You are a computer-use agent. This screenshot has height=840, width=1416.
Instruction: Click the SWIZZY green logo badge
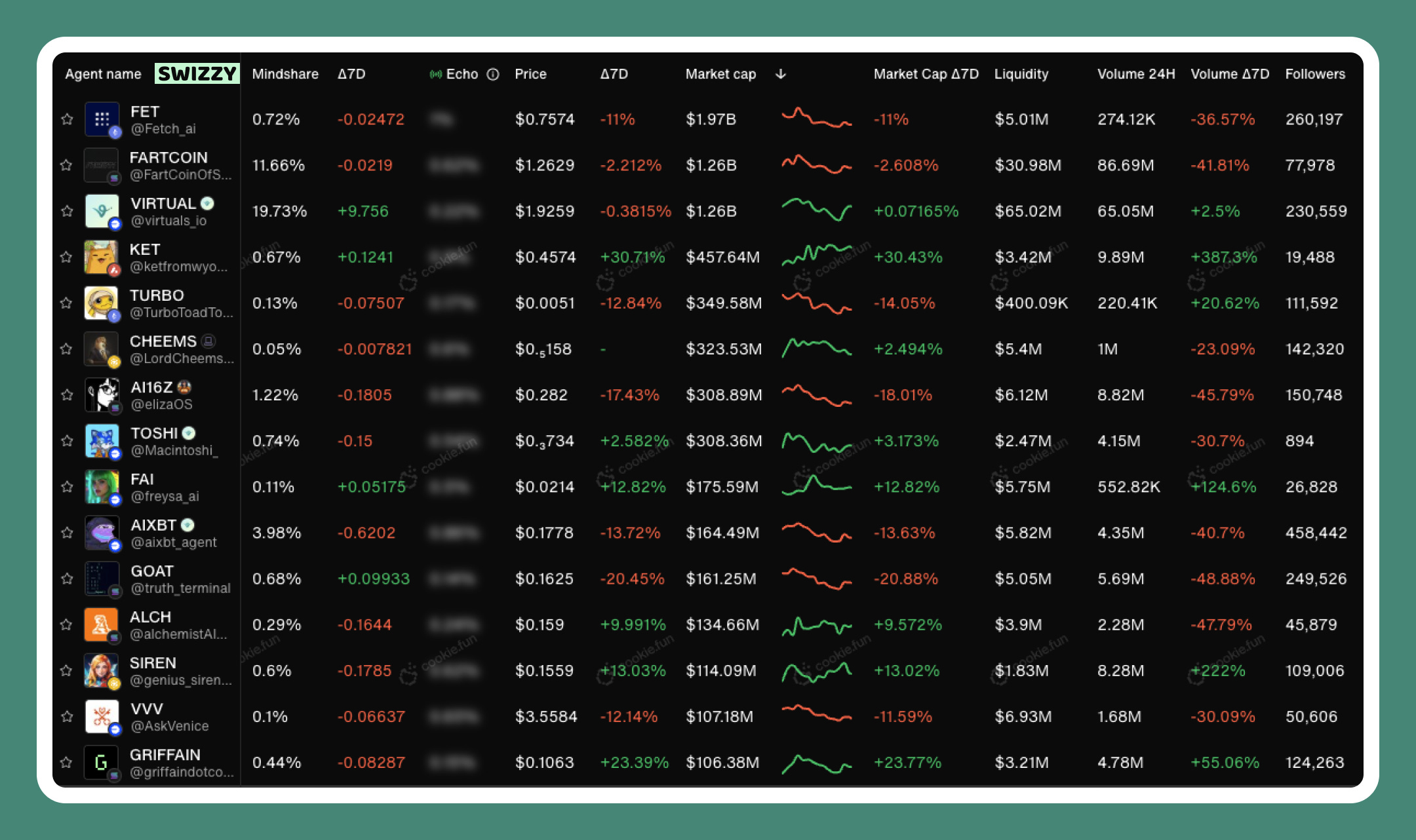tap(197, 73)
